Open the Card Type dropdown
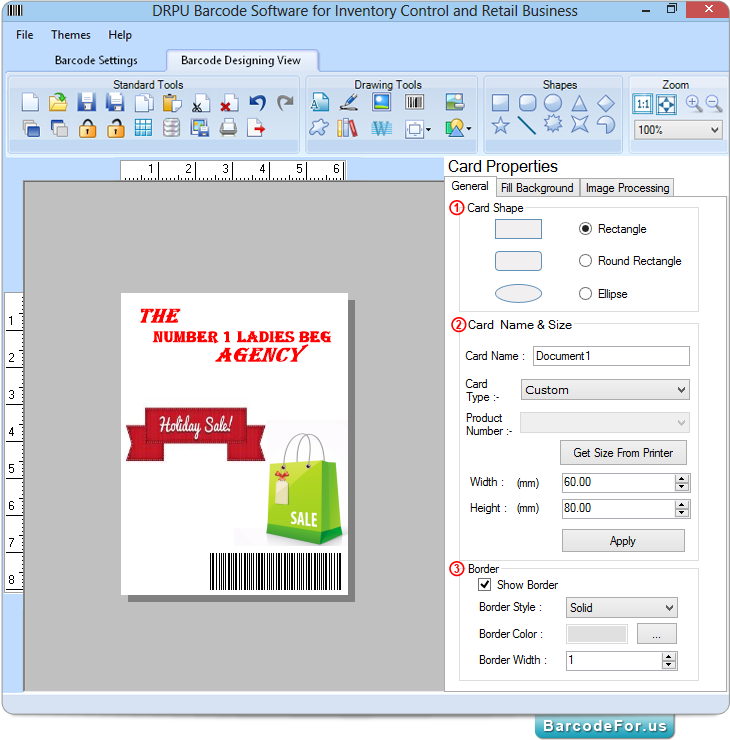The width and height of the screenshot is (730, 740). coord(605,390)
